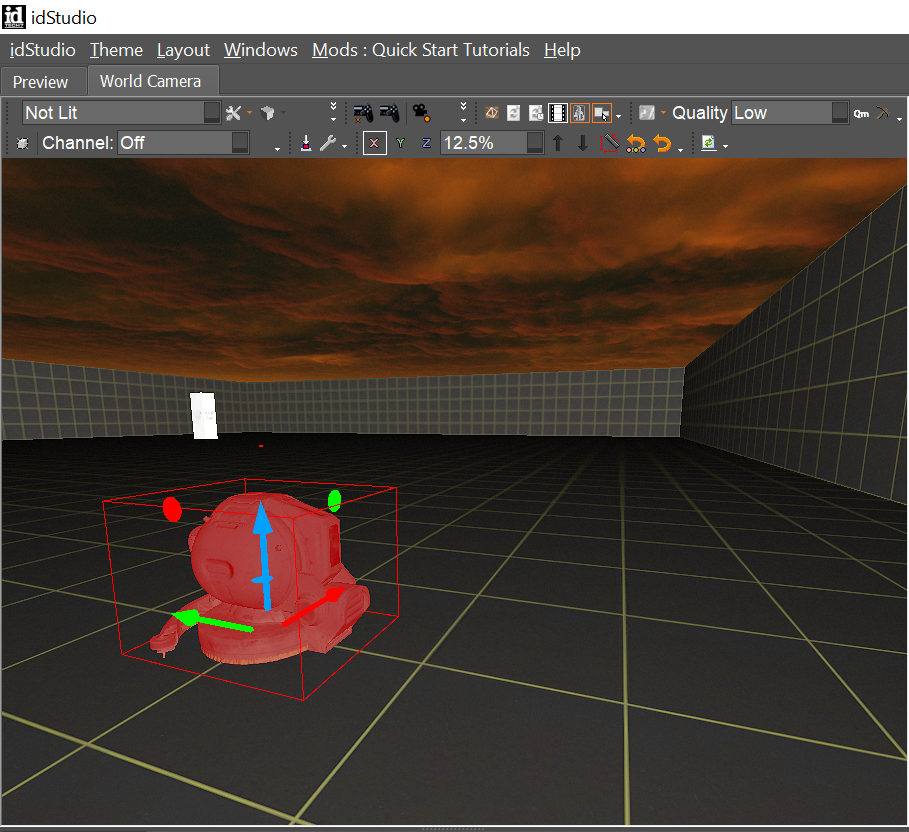Open the Windows menu

click(261, 50)
